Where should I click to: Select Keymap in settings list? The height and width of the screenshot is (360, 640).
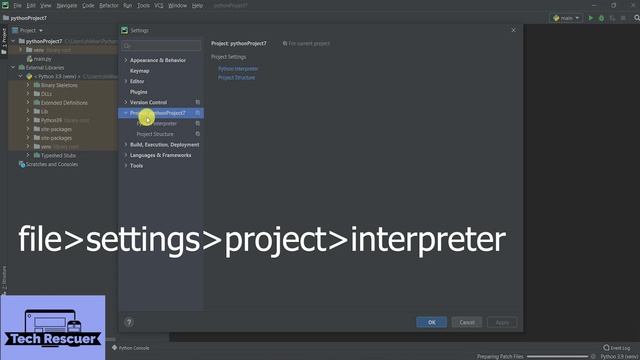(x=140, y=71)
